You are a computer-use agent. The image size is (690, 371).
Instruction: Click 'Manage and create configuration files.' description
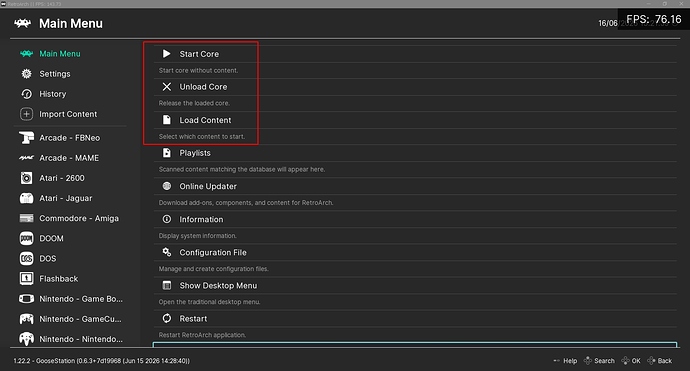point(213,269)
